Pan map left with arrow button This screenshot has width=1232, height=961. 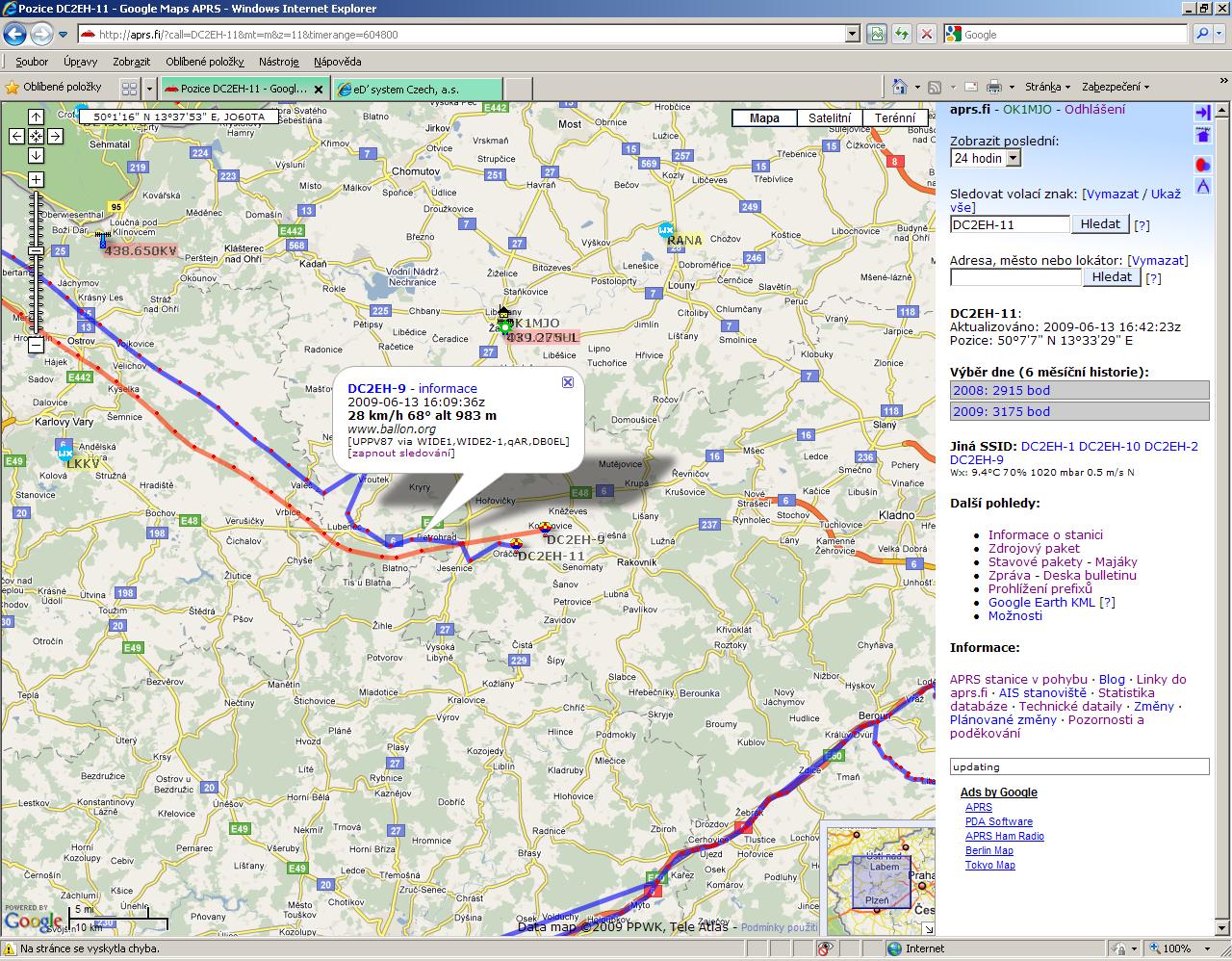pyautogui.click(x=16, y=136)
